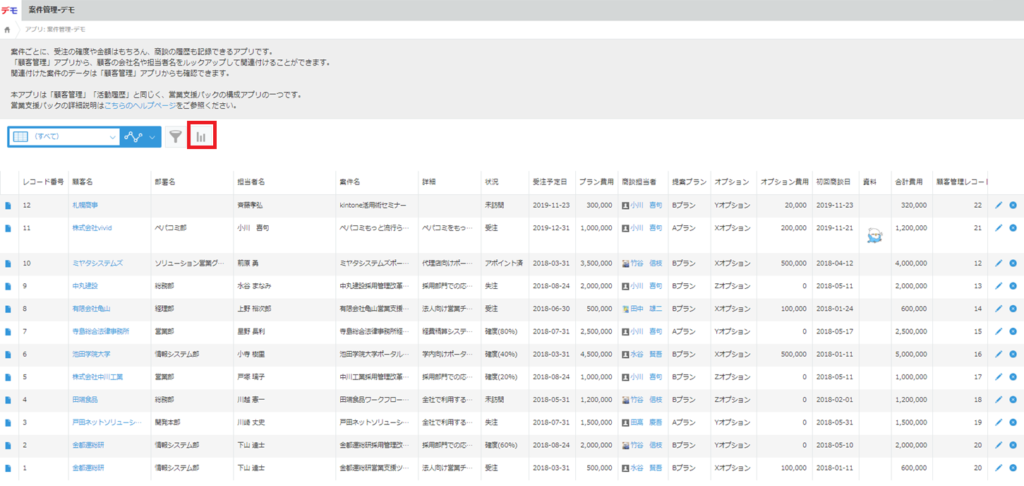Open the こちらのヘルプページ help link
The height and width of the screenshot is (486, 1024).
click(x=138, y=105)
